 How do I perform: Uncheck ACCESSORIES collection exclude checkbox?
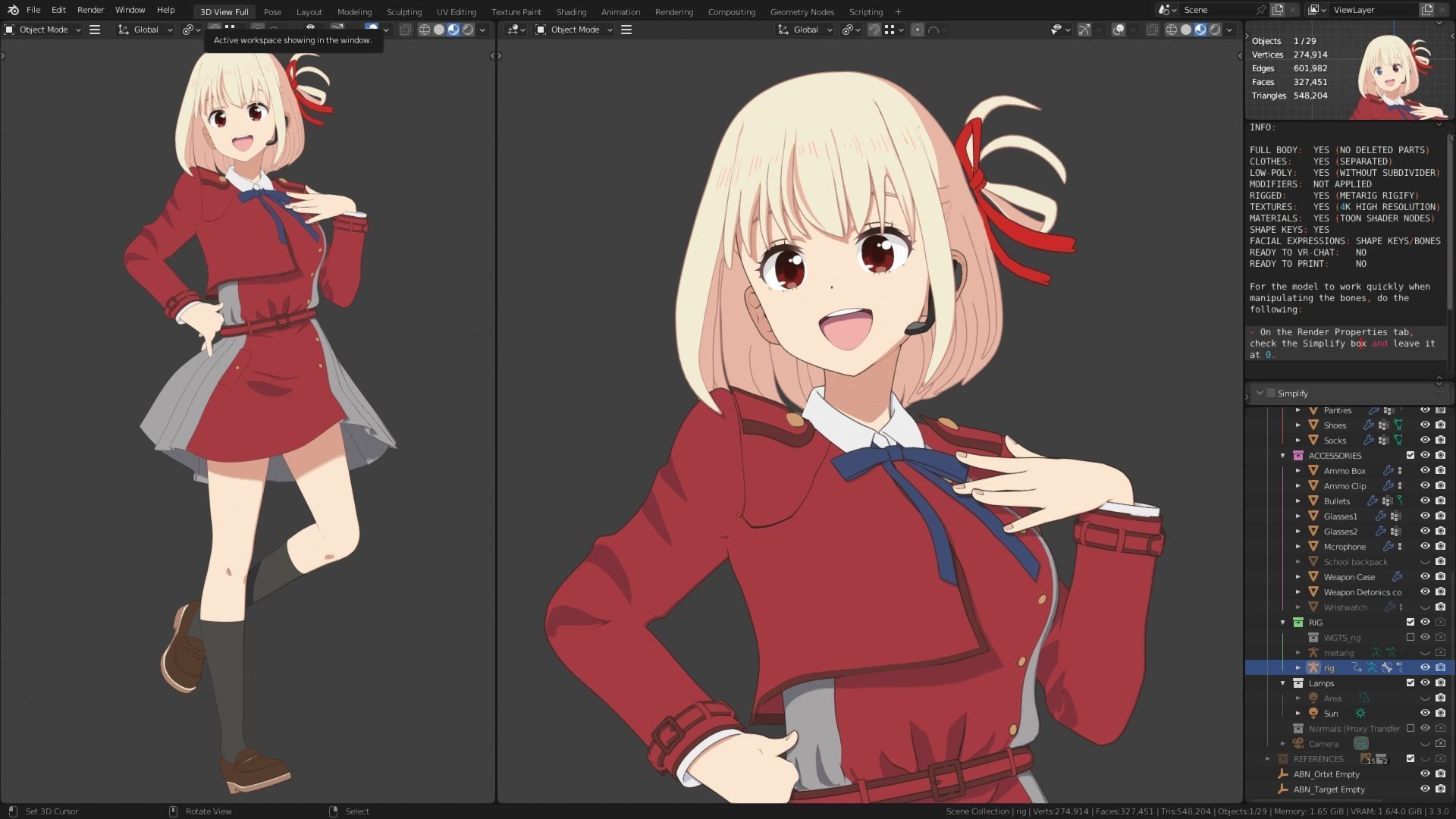tap(1410, 456)
